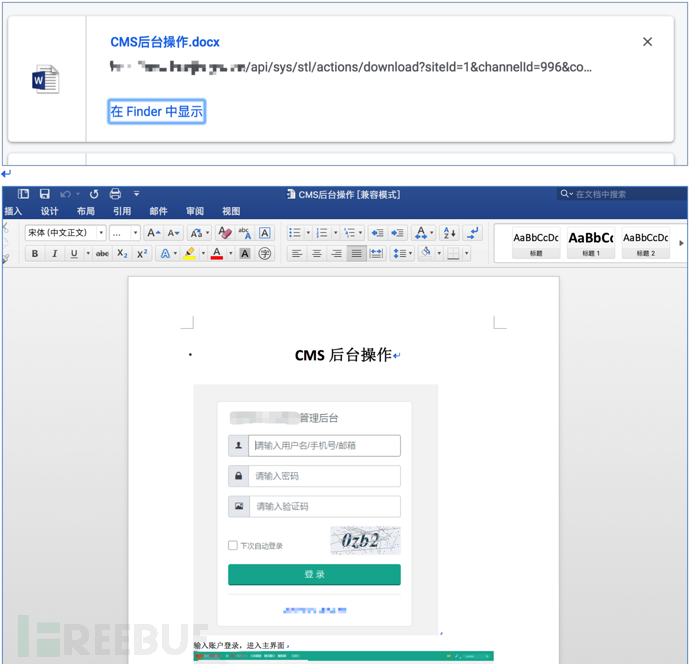Click the Text Effects outlined A icon
Viewport: 690px width, 664px height.
click(165, 253)
